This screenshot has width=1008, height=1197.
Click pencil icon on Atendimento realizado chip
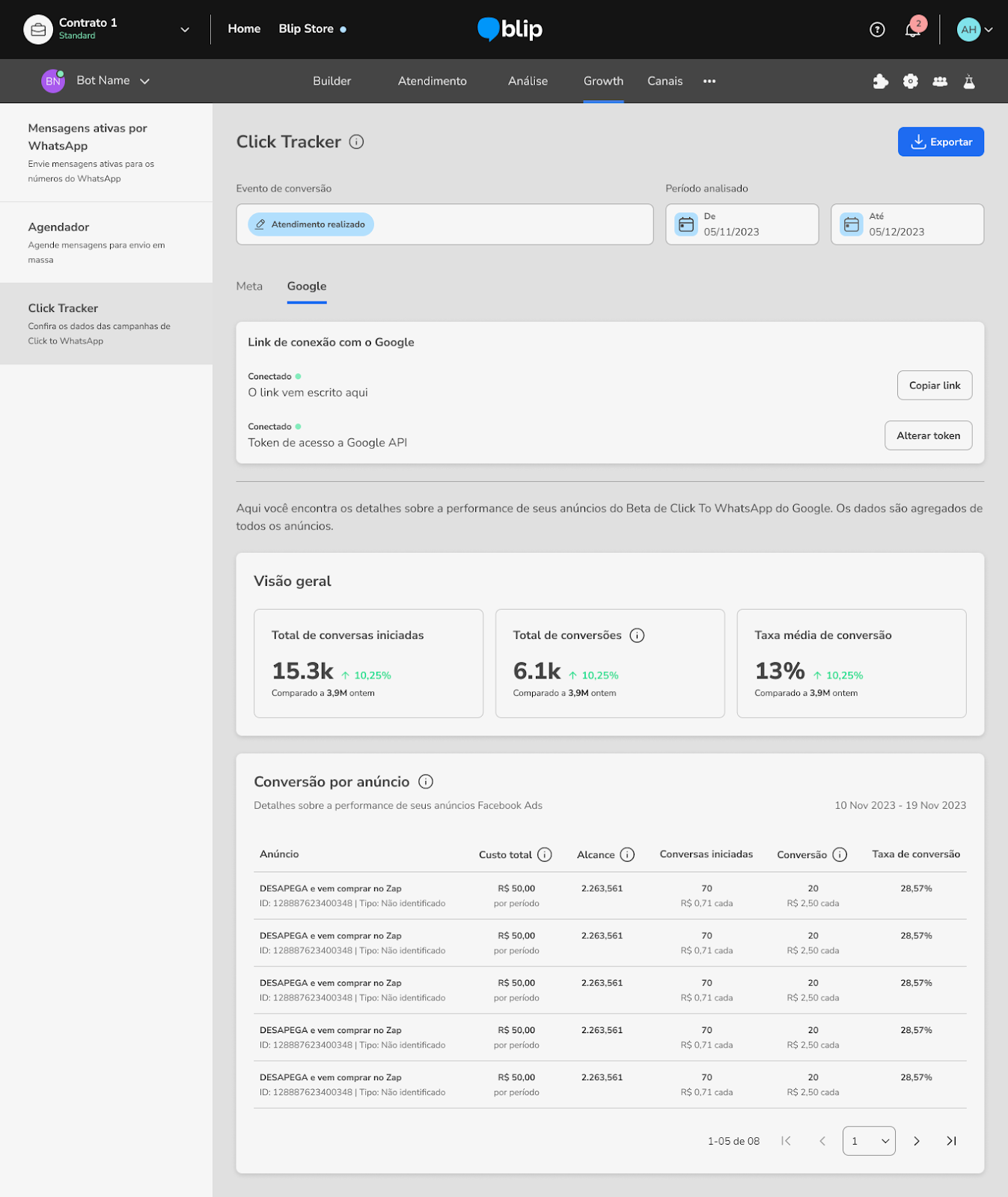260,224
